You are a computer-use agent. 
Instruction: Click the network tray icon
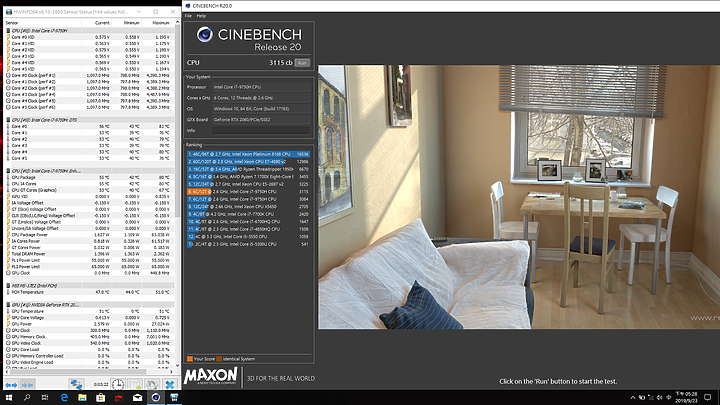pos(650,398)
